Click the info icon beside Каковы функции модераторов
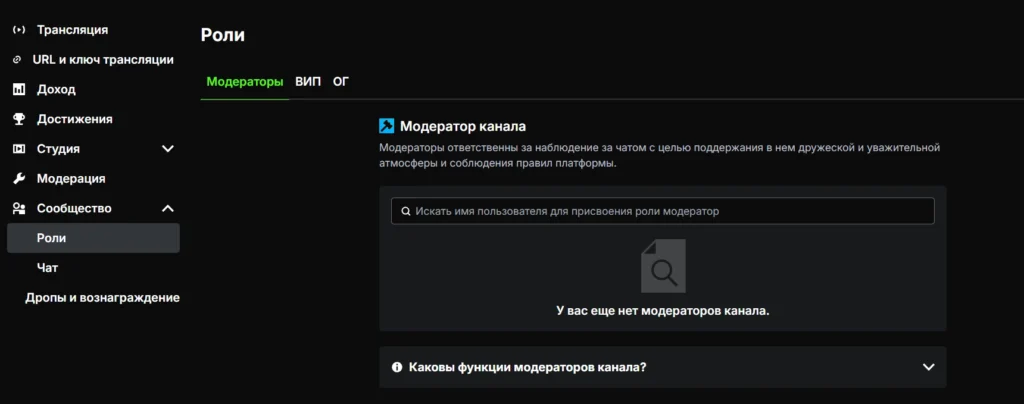 [x=396, y=367]
